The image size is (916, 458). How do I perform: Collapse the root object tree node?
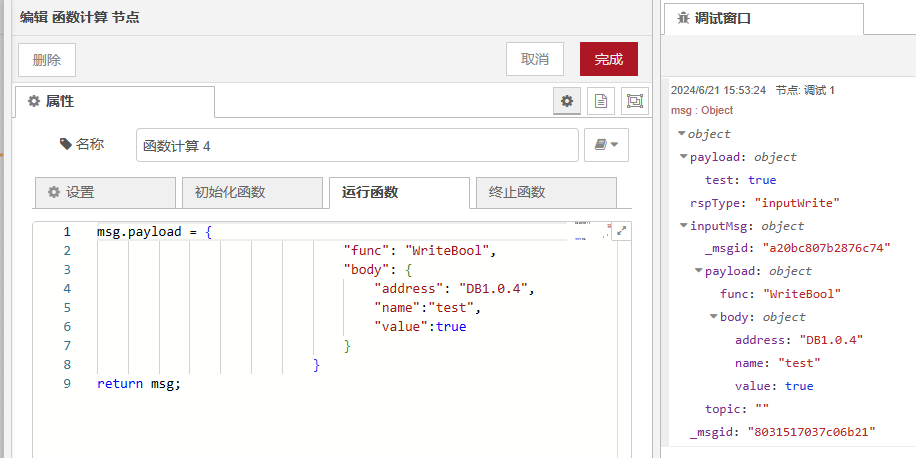pos(681,134)
